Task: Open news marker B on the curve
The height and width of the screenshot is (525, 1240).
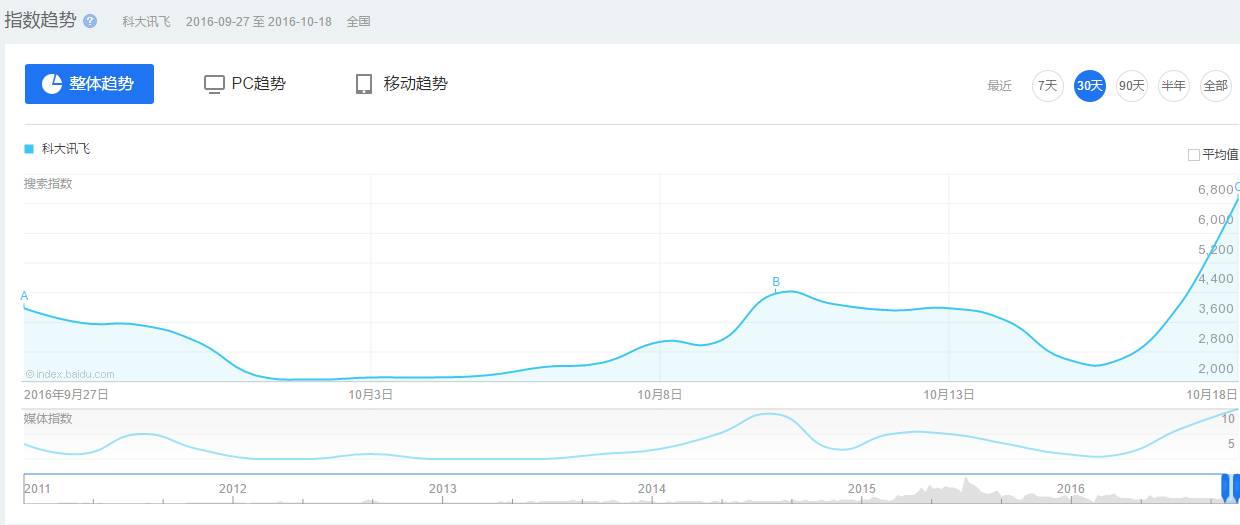Action: point(776,282)
